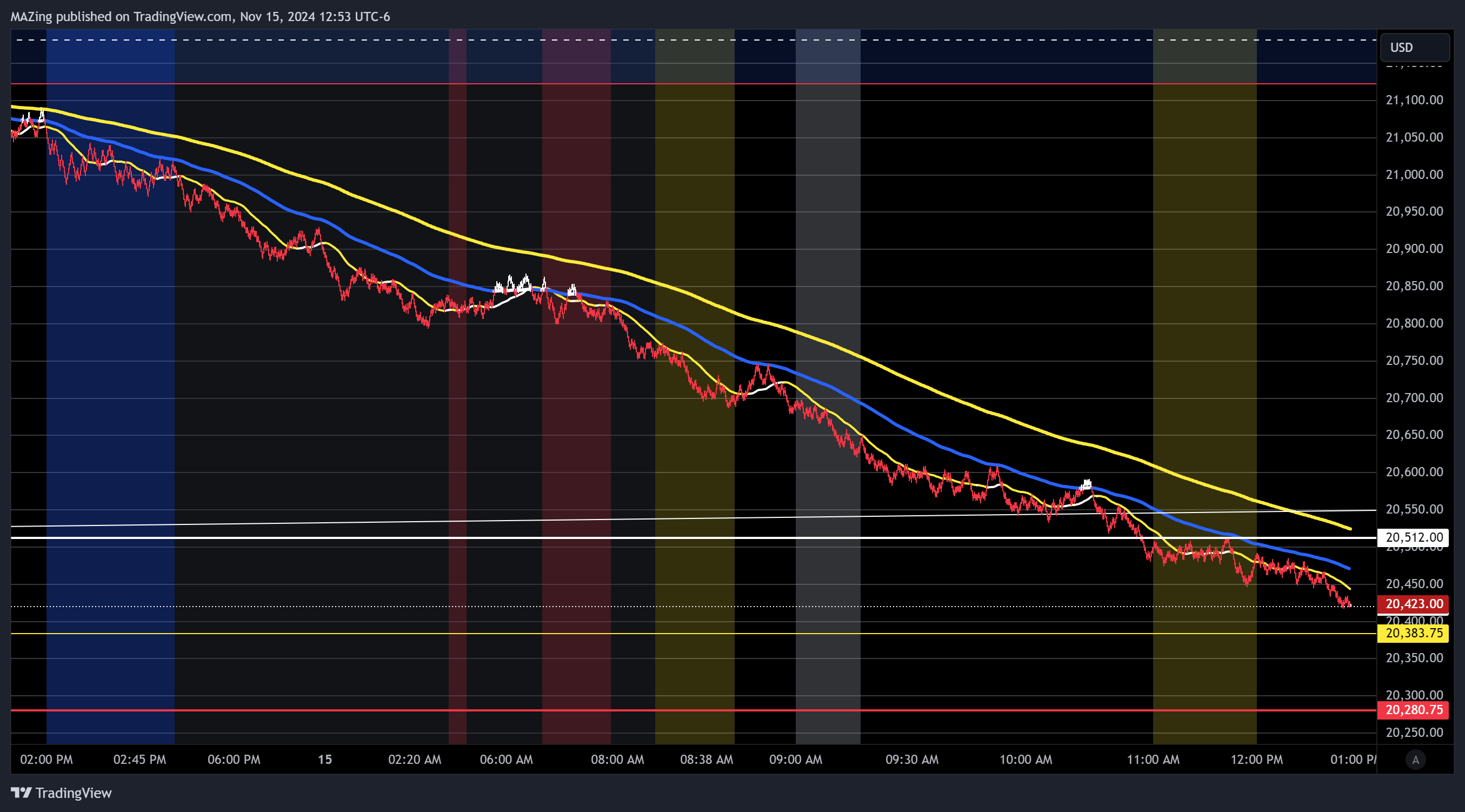Image resolution: width=1465 pixels, height=812 pixels.
Task: Click the 08:38 AM time axis label
Action: [x=707, y=760]
